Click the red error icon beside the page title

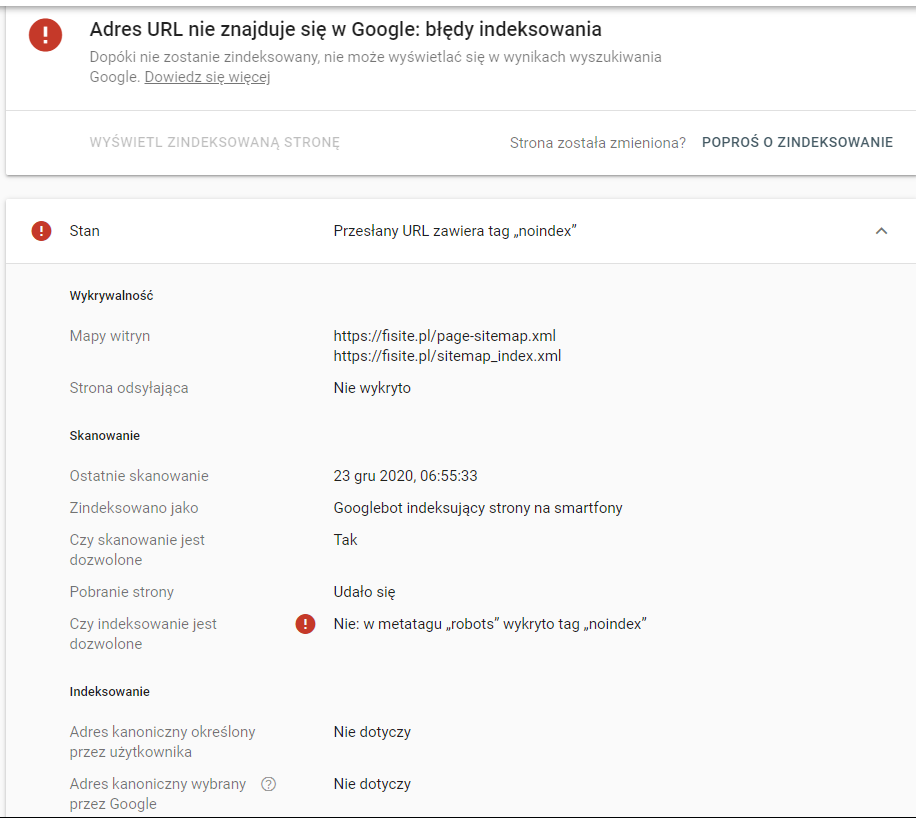(x=46, y=36)
